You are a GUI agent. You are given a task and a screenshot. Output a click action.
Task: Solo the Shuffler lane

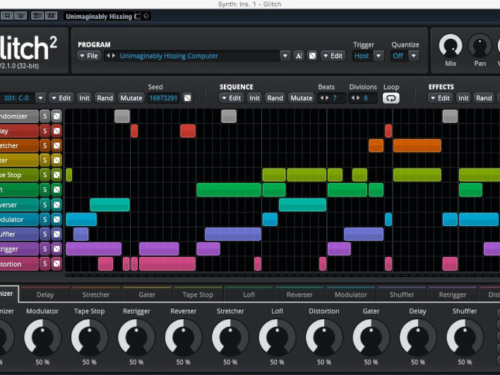pos(45,234)
